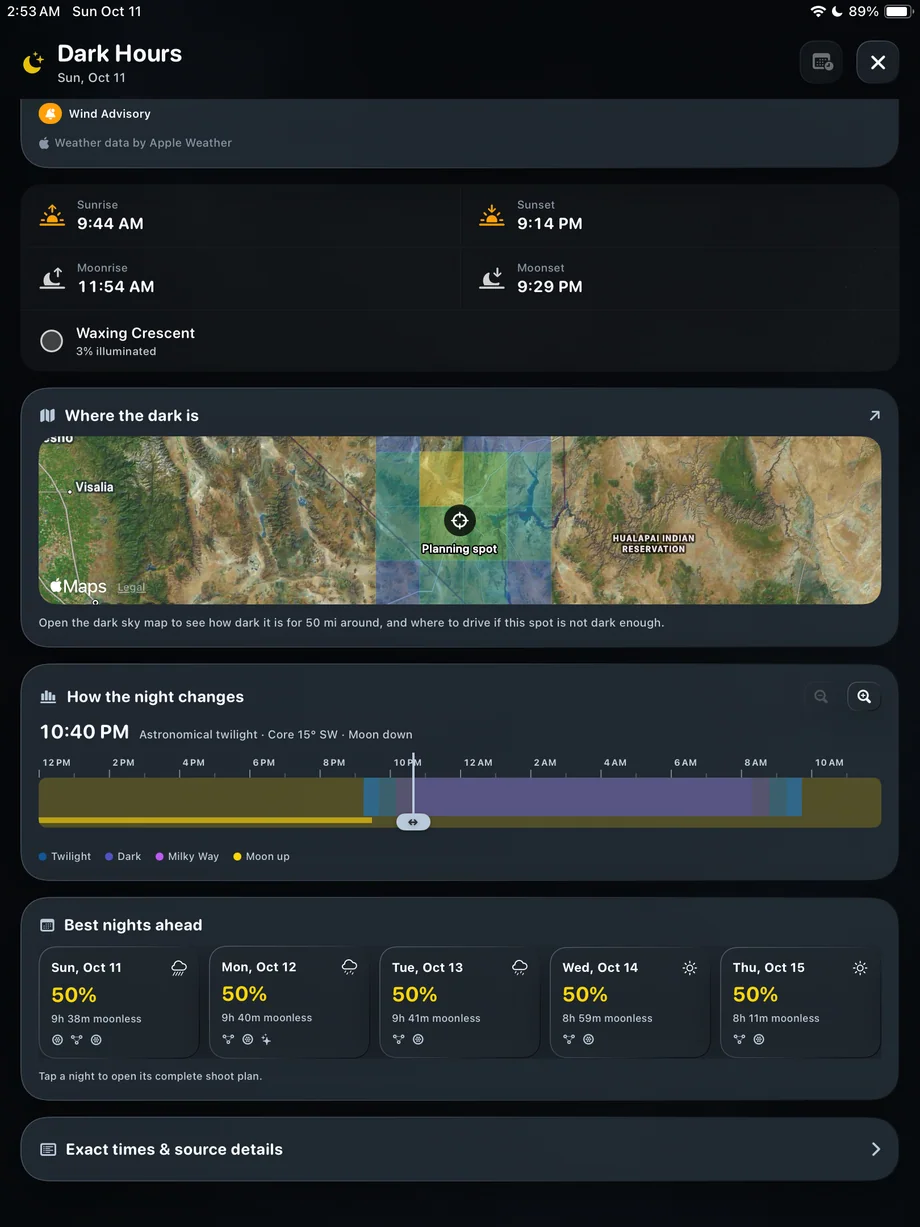Select the 9:29 PM moonset time
This screenshot has height=1227, width=920.
[x=549, y=287]
